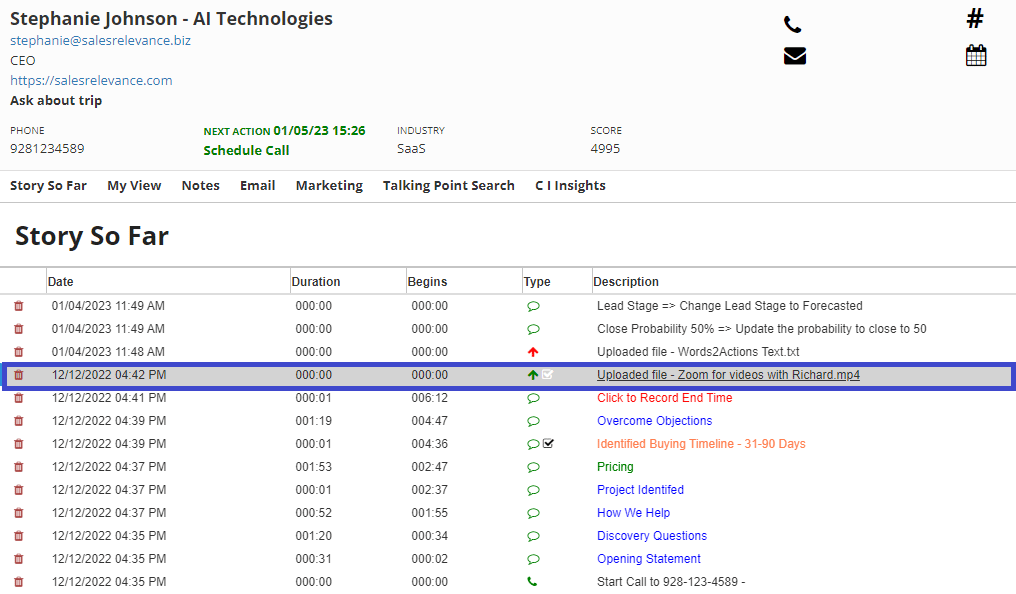
Task: Open the calendar icon
Action: 976,55
